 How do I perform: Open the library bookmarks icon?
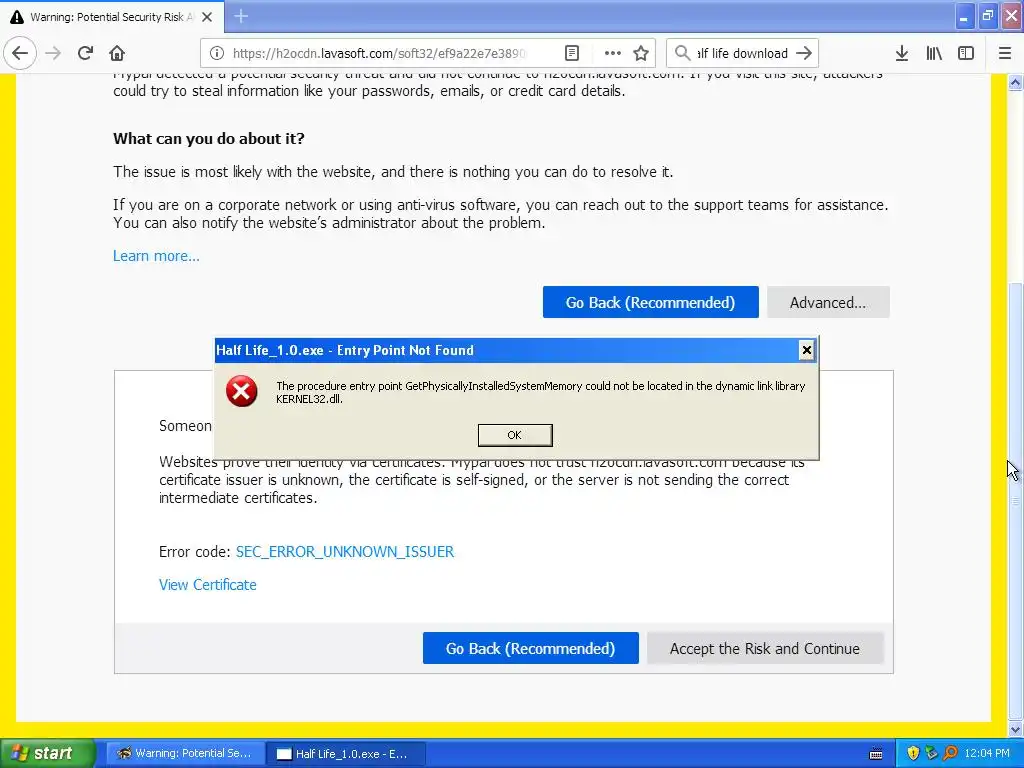click(934, 54)
